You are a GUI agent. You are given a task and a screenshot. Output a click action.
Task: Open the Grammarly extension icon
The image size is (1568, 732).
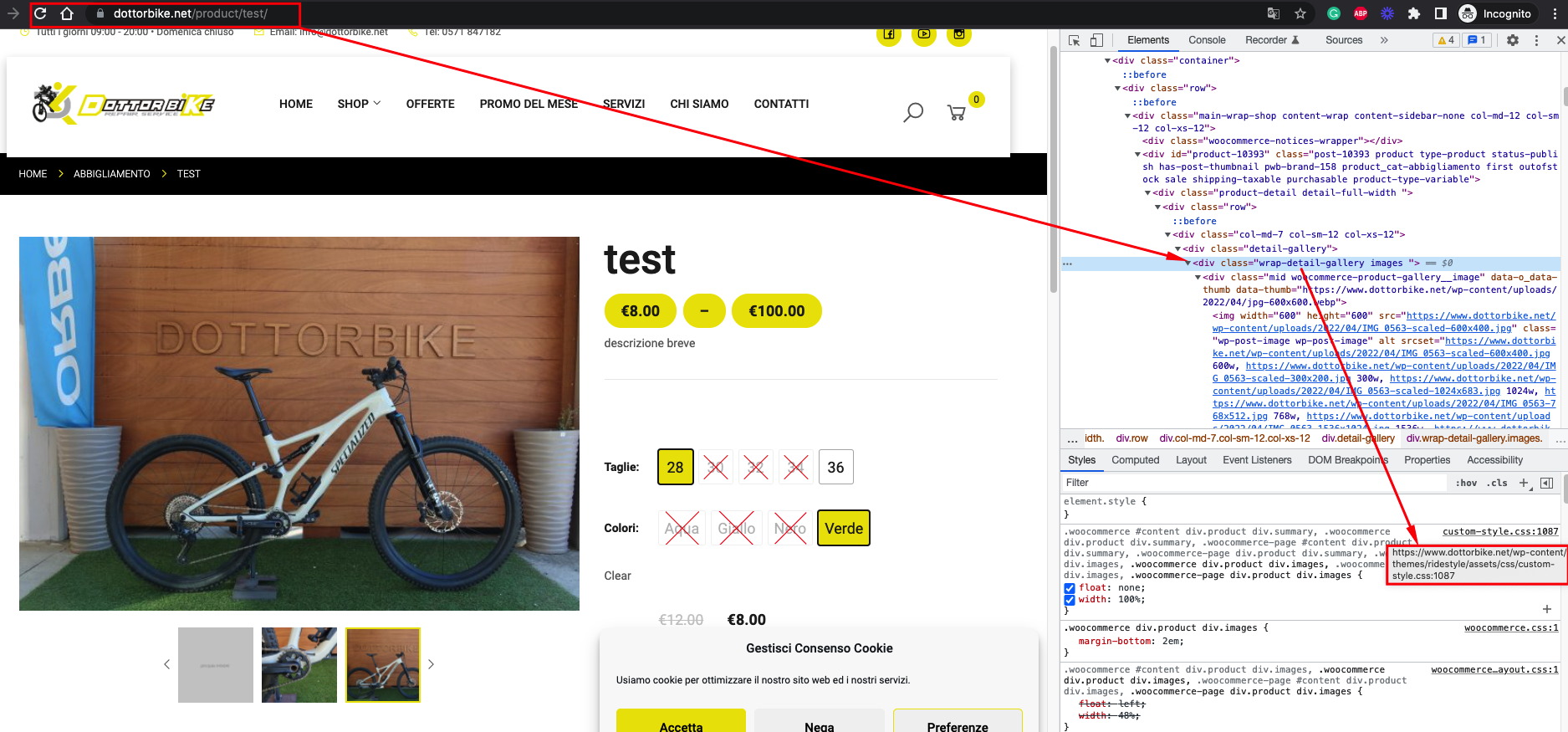click(x=1334, y=13)
